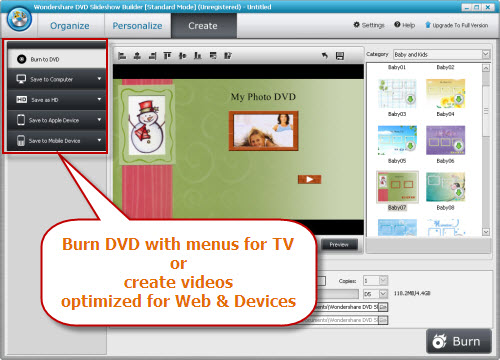The height and width of the screenshot is (360, 500).
Task: Click download arrow on Baby03 template
Action: click(x=410, y=99)
